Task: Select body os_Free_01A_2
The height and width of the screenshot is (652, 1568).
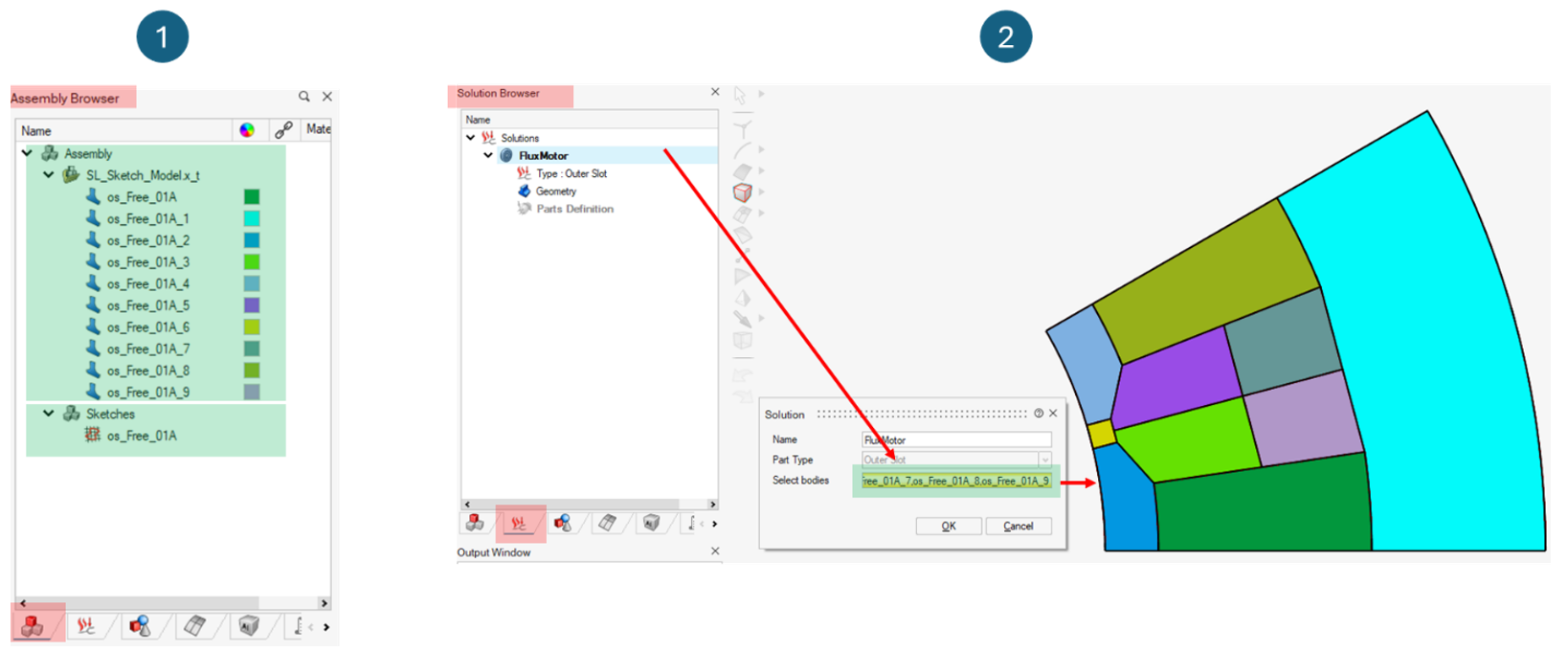Action: point(147,240)
